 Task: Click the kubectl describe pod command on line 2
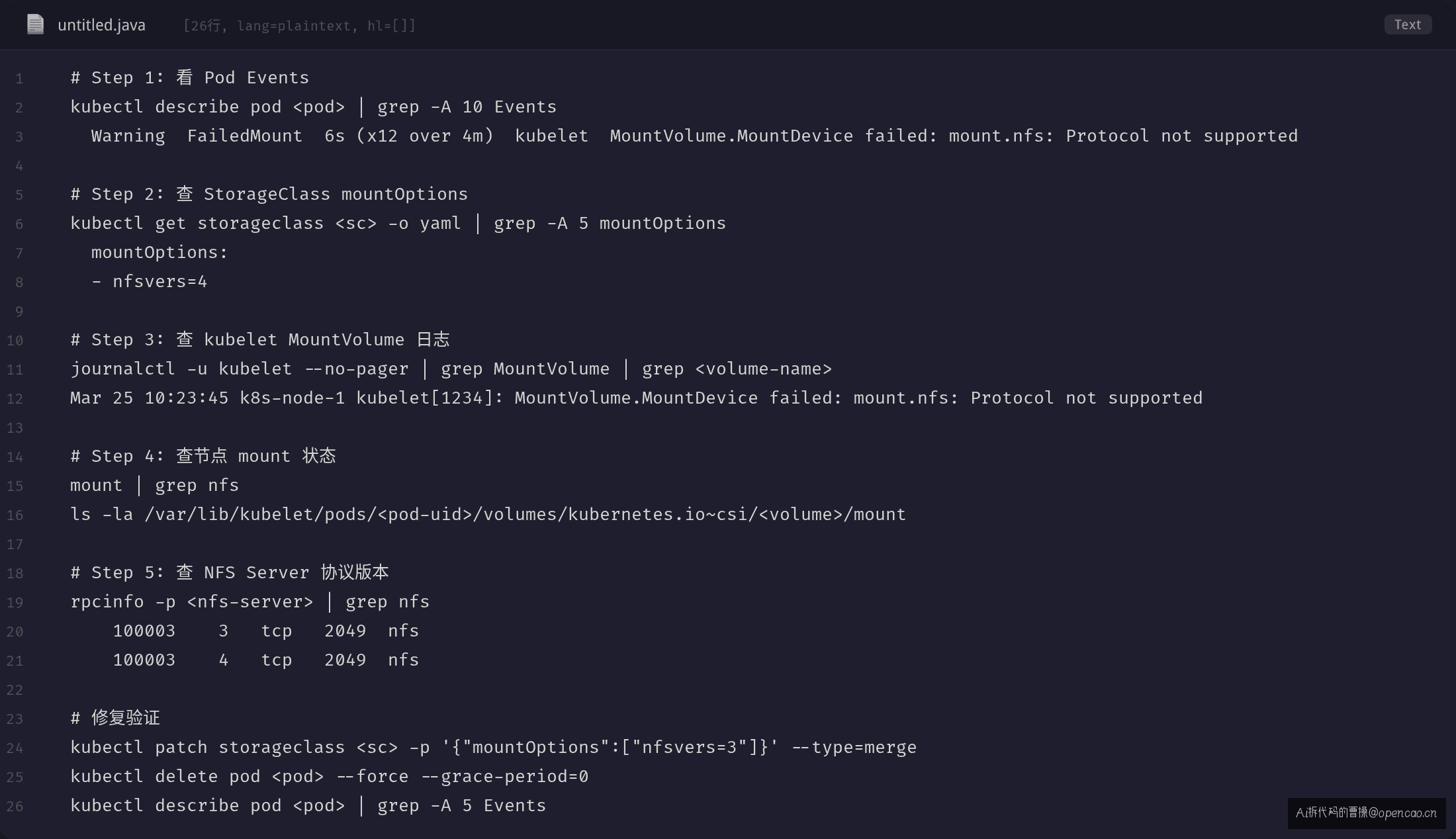[x=314, y=107]
